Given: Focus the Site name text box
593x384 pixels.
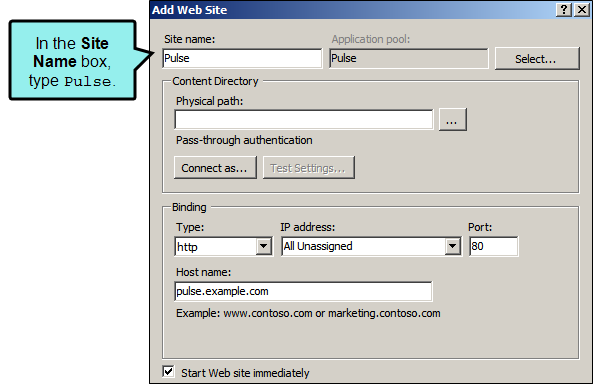Looking at the screenshot, I should [242, 59].
